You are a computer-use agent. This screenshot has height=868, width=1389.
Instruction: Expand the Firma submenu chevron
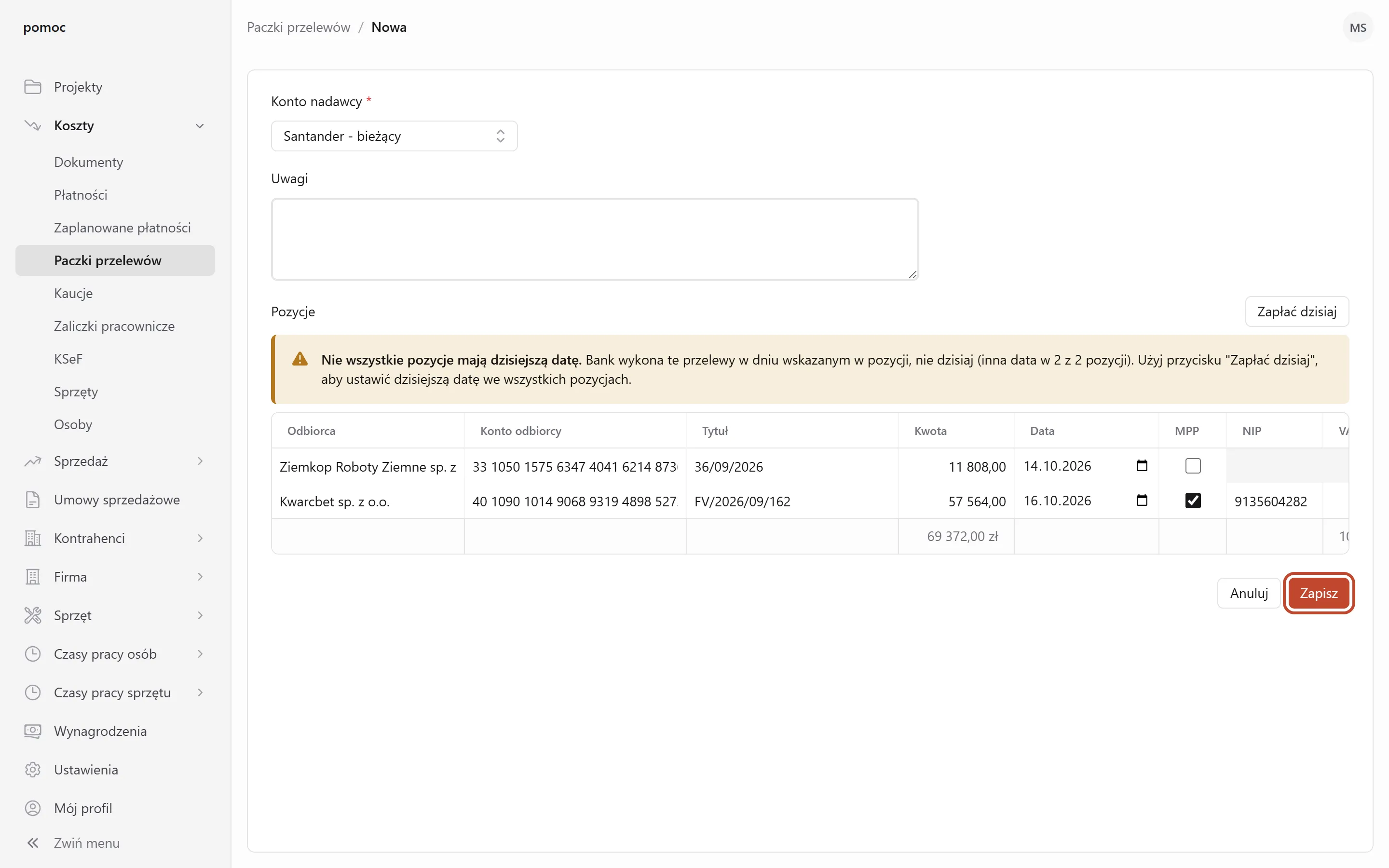tap(200, 576)
